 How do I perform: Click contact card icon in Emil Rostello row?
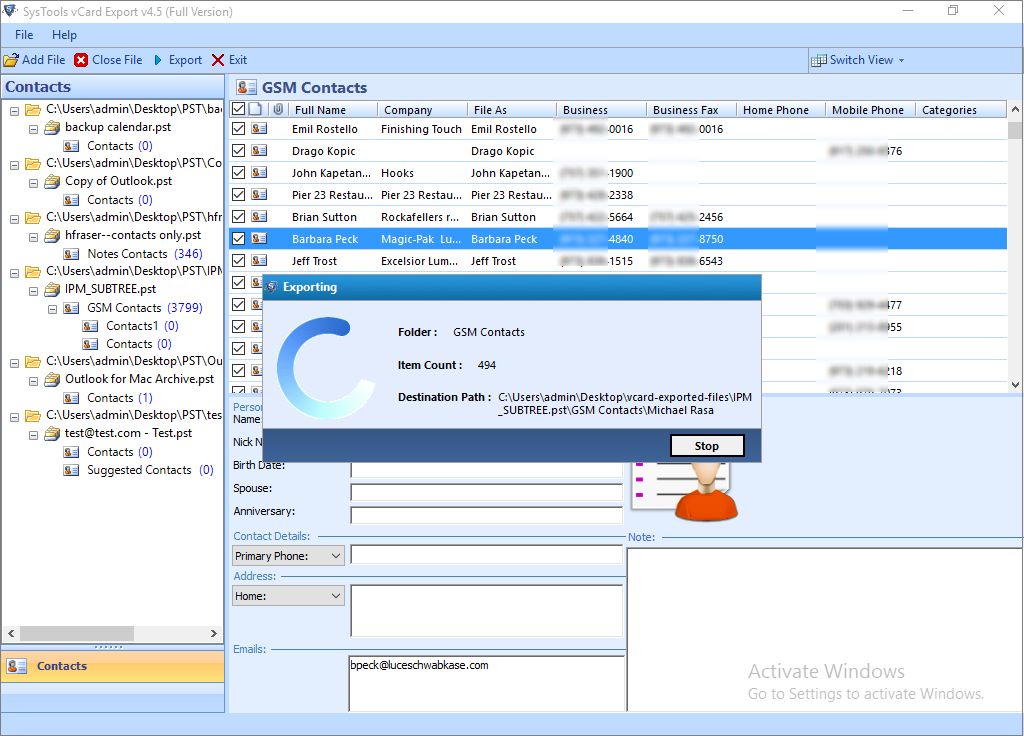point(259,129)
